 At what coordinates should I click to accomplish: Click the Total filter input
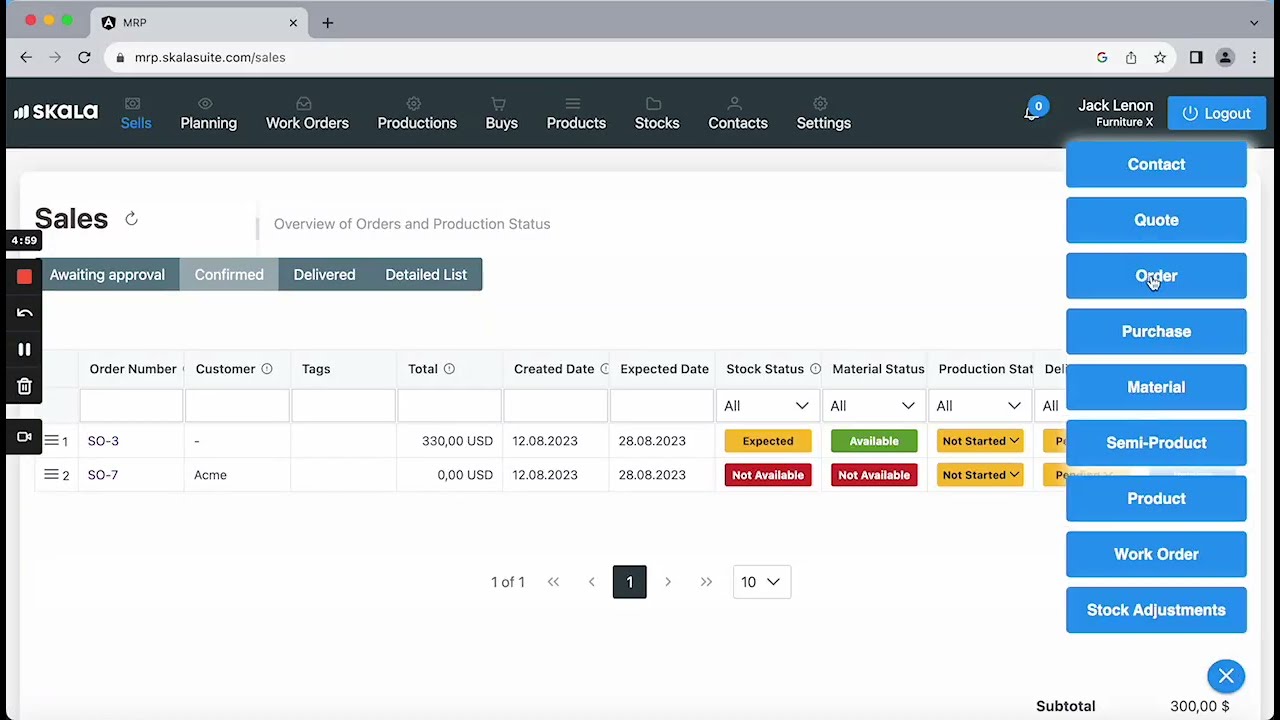click(x=449, y=406)
